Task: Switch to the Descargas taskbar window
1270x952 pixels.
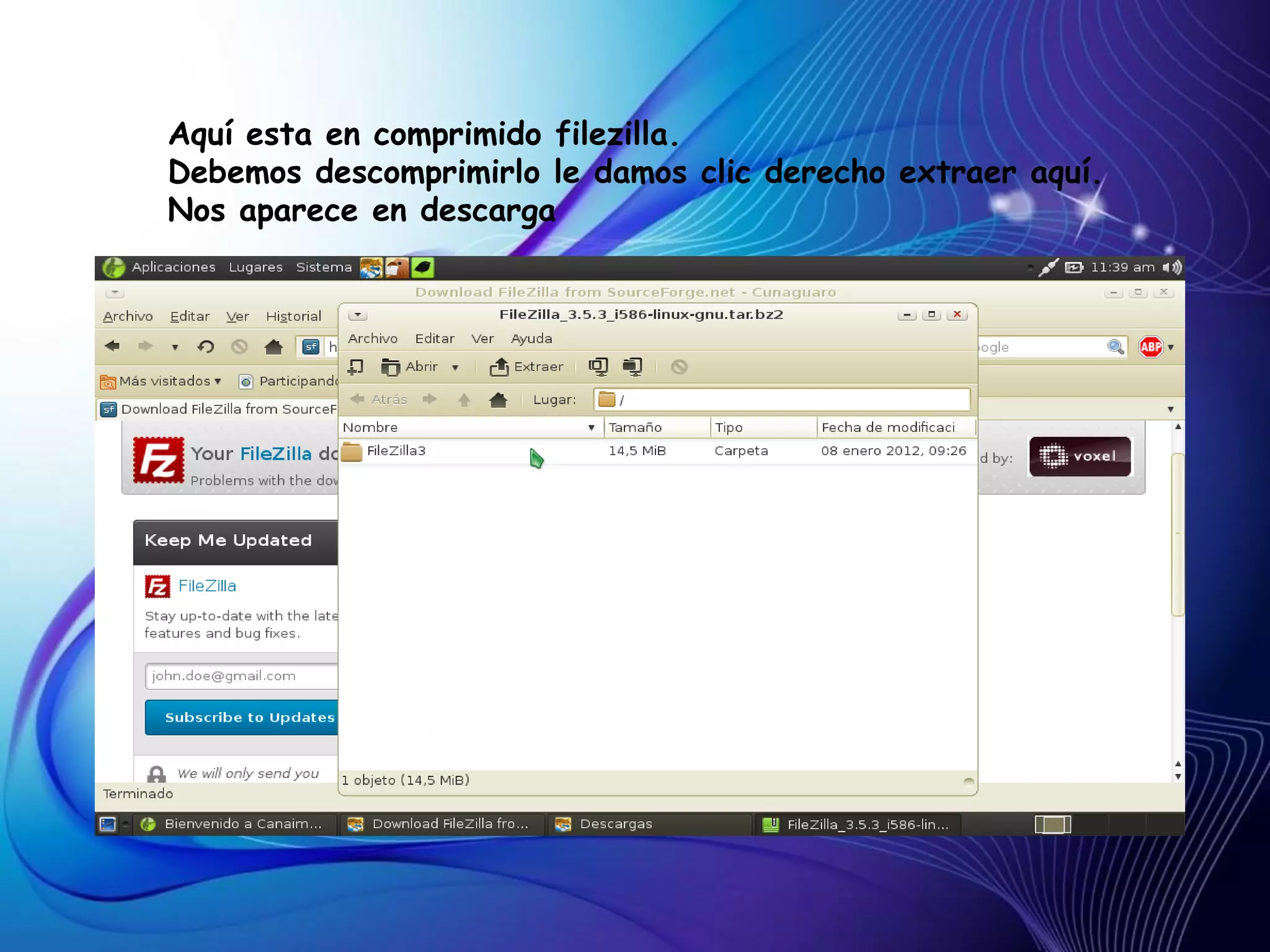Action: 650,824
